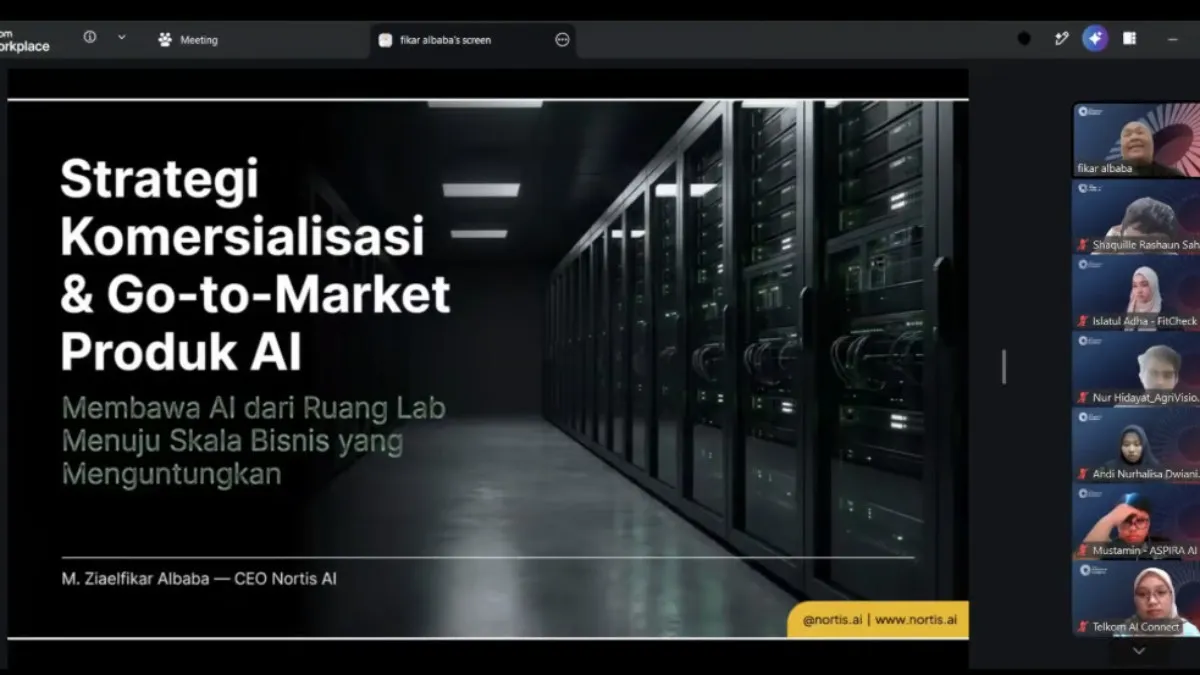Select Shaquille Rashaun's video thumbnail
1200x675 pixels.
tap(1136, 216)
